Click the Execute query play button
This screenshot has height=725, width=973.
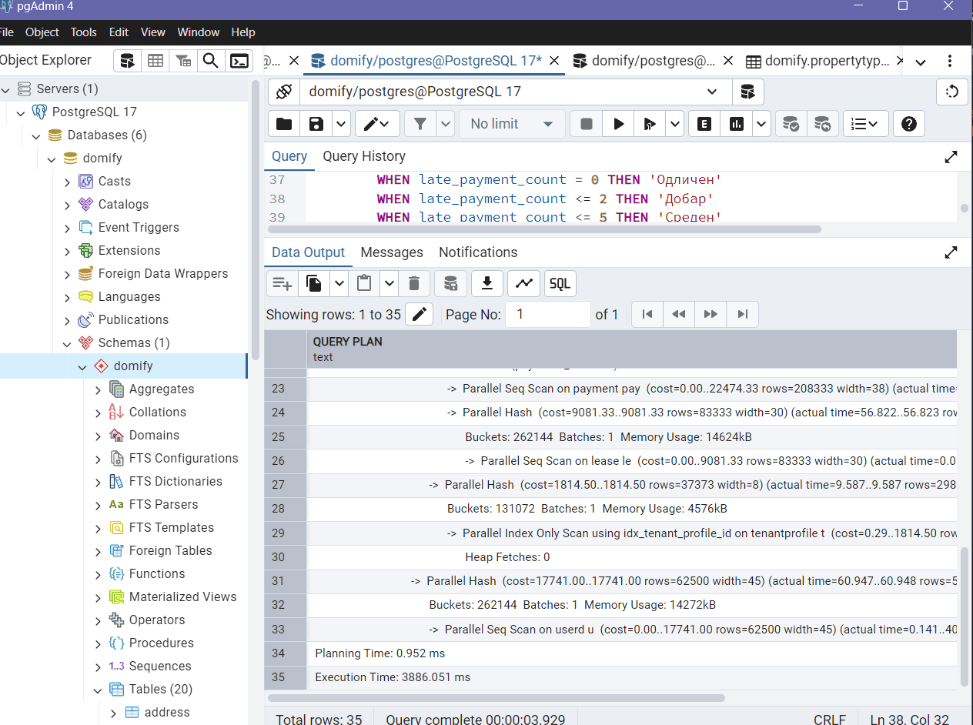(x=619, y=124)
